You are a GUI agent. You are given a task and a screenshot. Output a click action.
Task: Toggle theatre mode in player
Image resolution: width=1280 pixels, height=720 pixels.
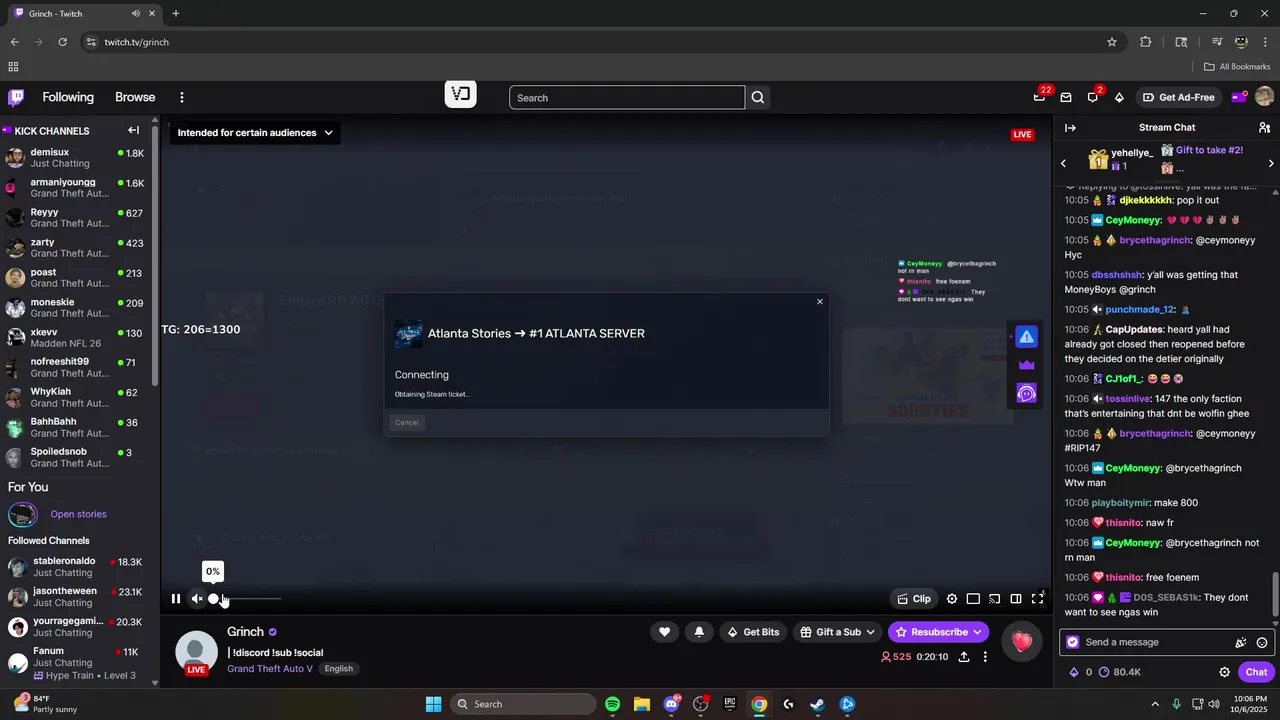coord(973,599)
